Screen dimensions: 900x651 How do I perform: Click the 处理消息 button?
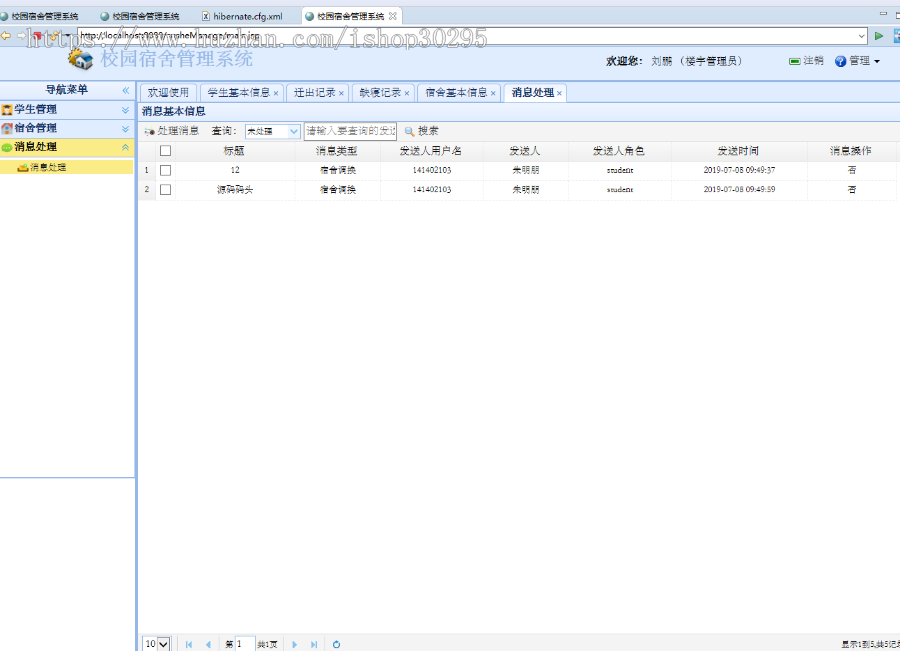coord(172,131)
